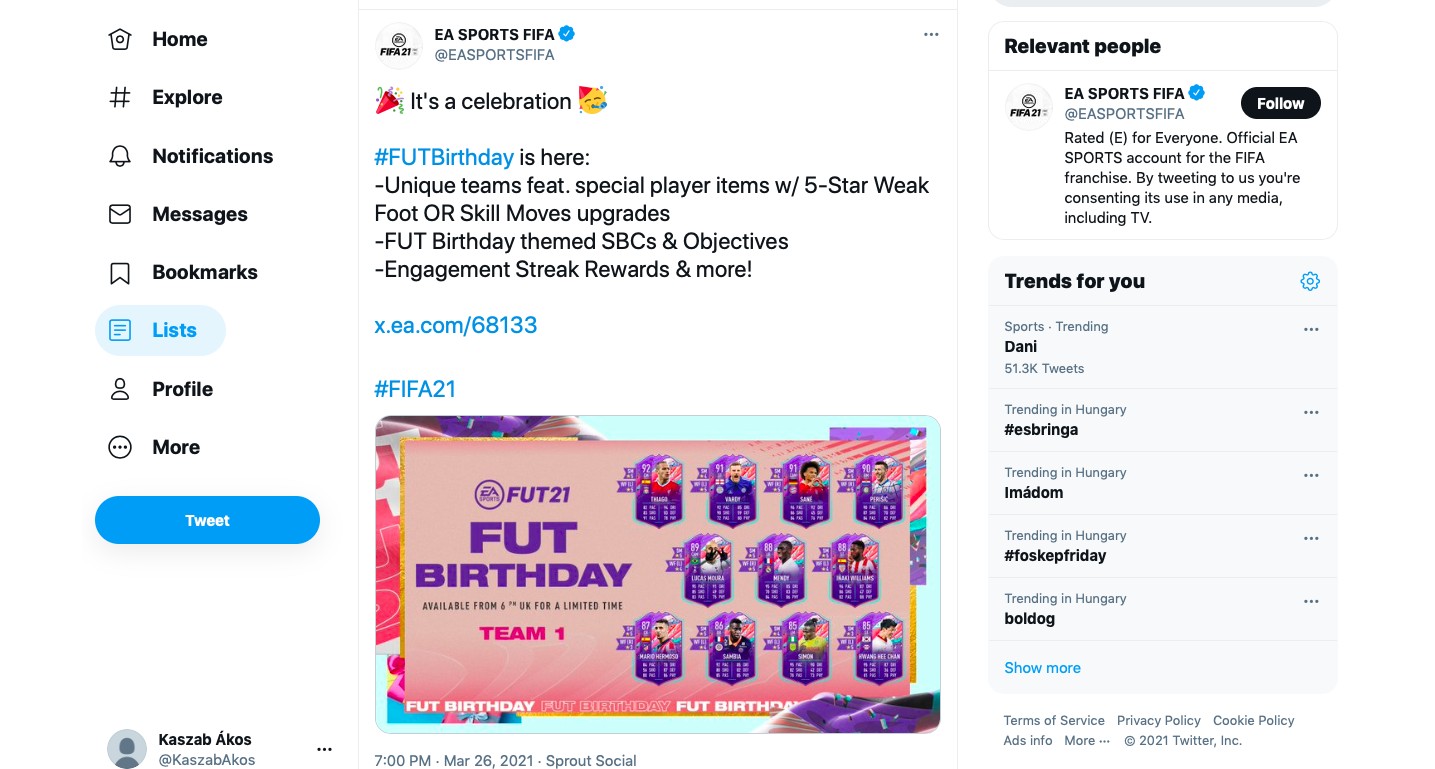Open Trends settings gear icon

tap(1310, 282)
